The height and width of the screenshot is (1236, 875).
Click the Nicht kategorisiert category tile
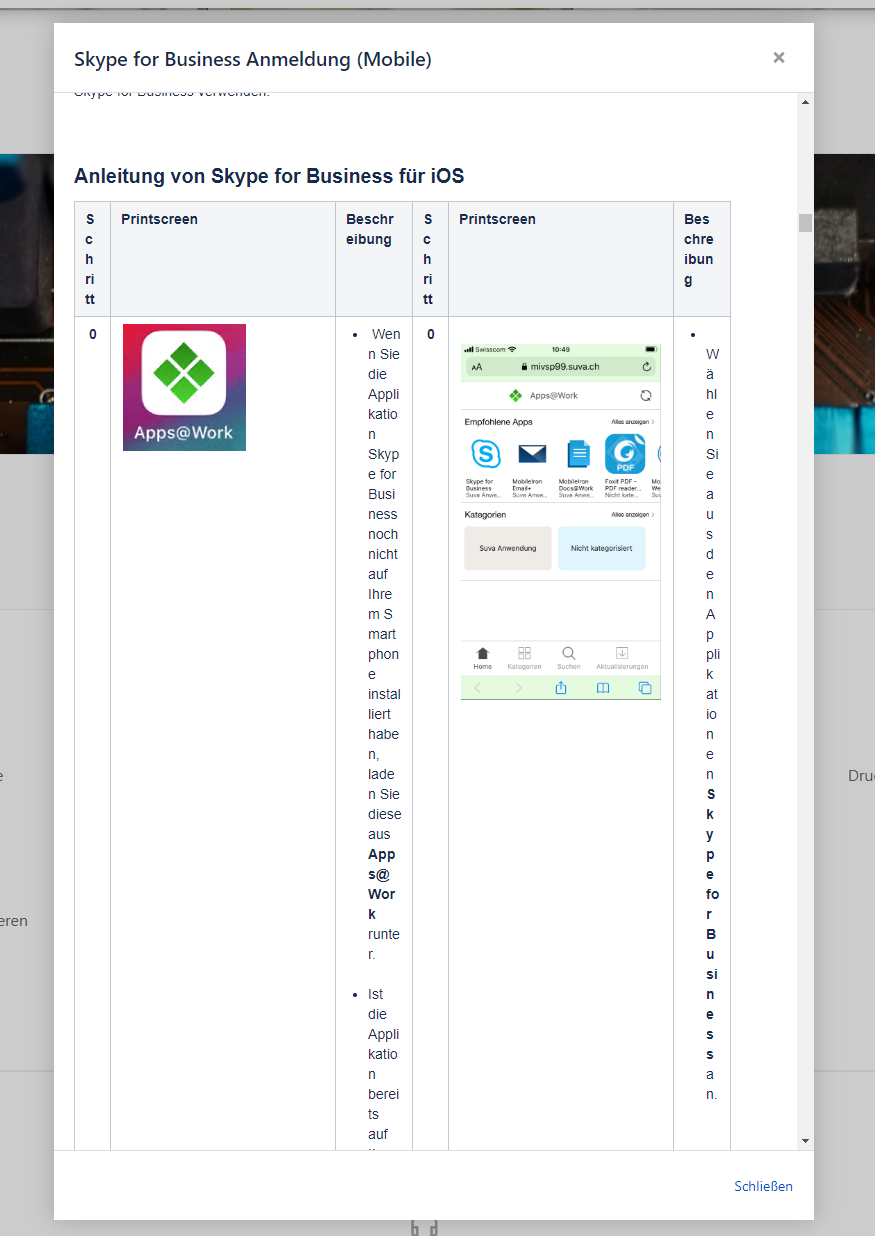[x=602, y=548]
